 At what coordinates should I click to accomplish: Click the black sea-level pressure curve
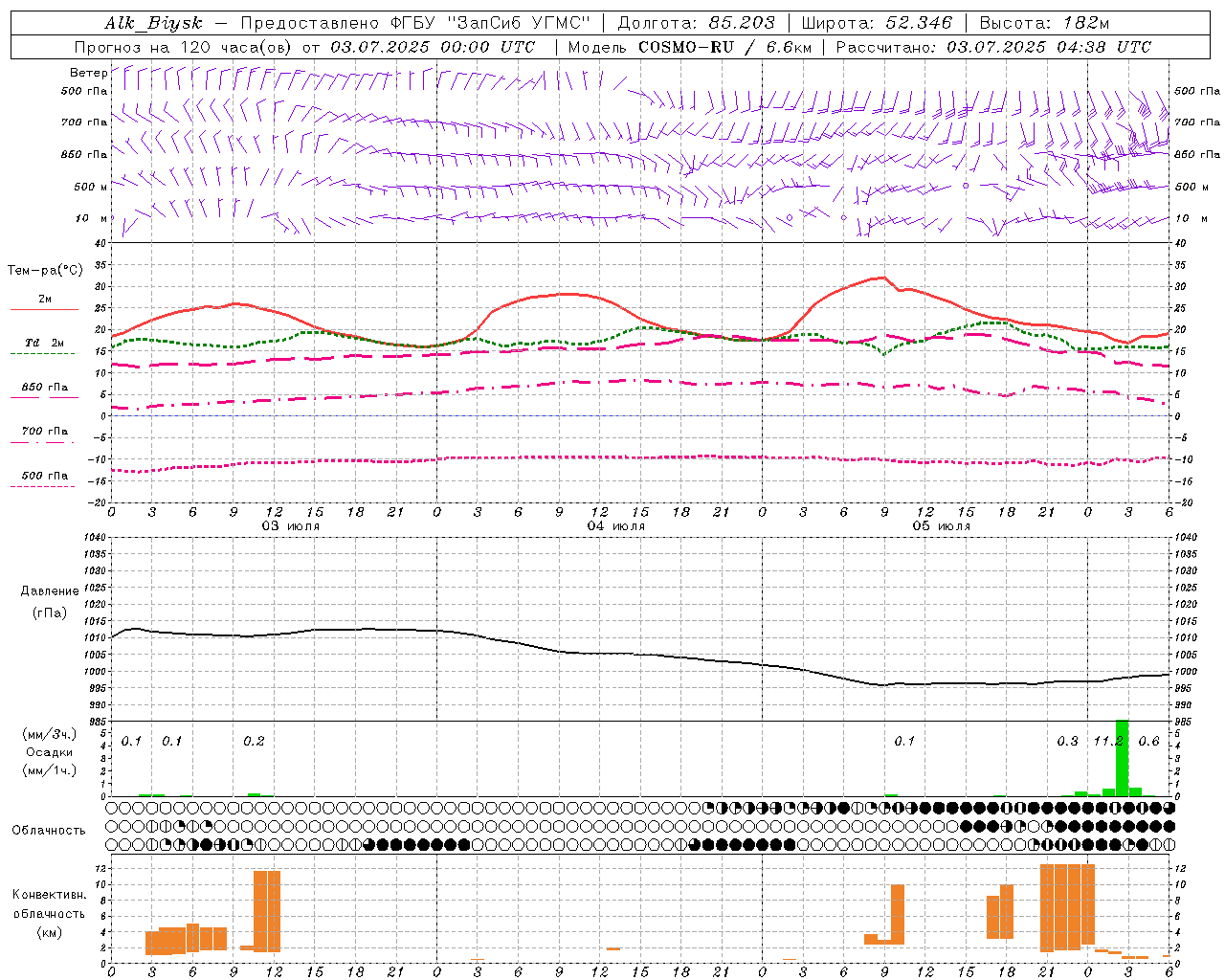641,655
